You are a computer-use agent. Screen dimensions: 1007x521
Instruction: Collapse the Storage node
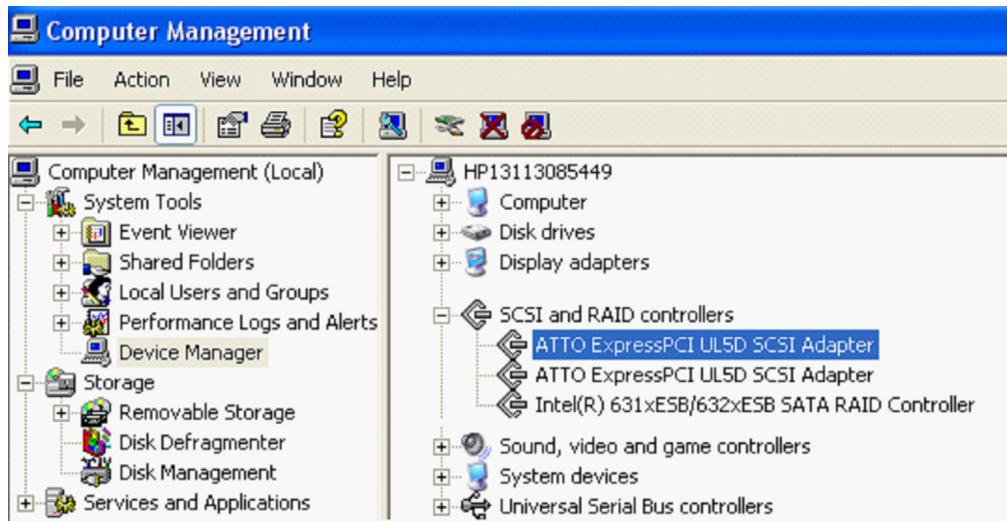coord(26,383)
